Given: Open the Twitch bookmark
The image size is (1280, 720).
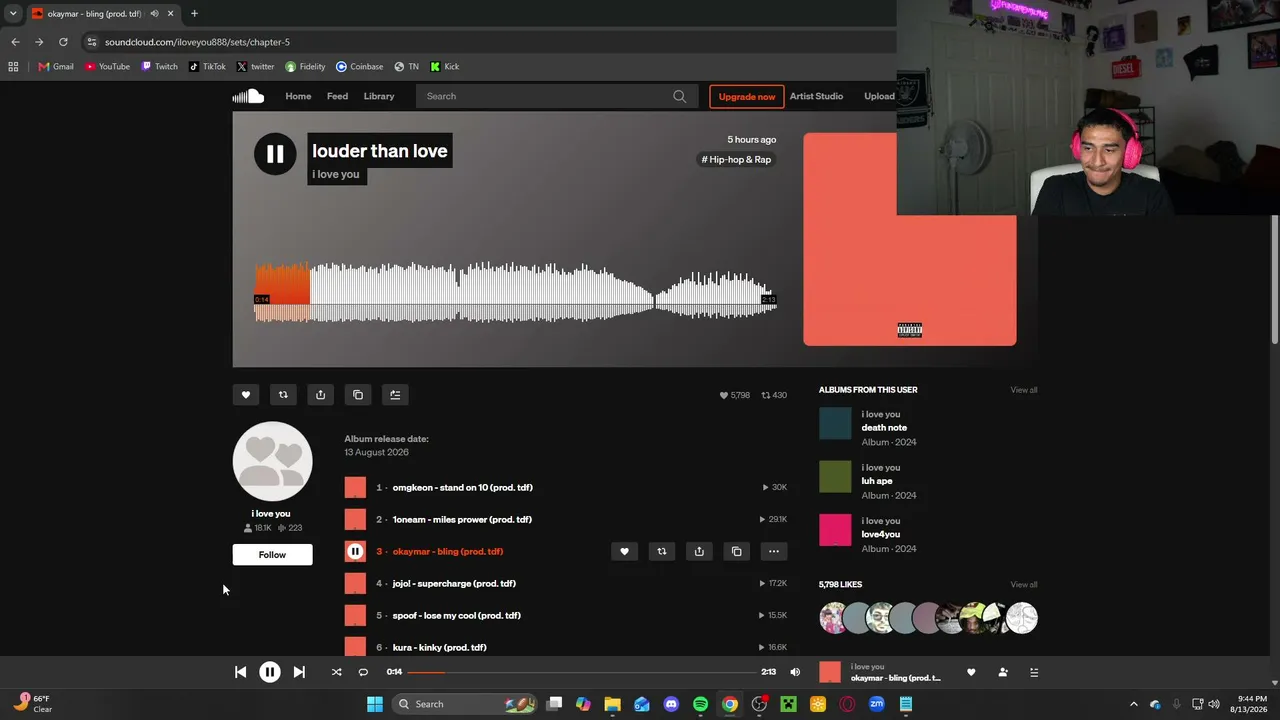Looking at the screenshot, I should (159, 67).
